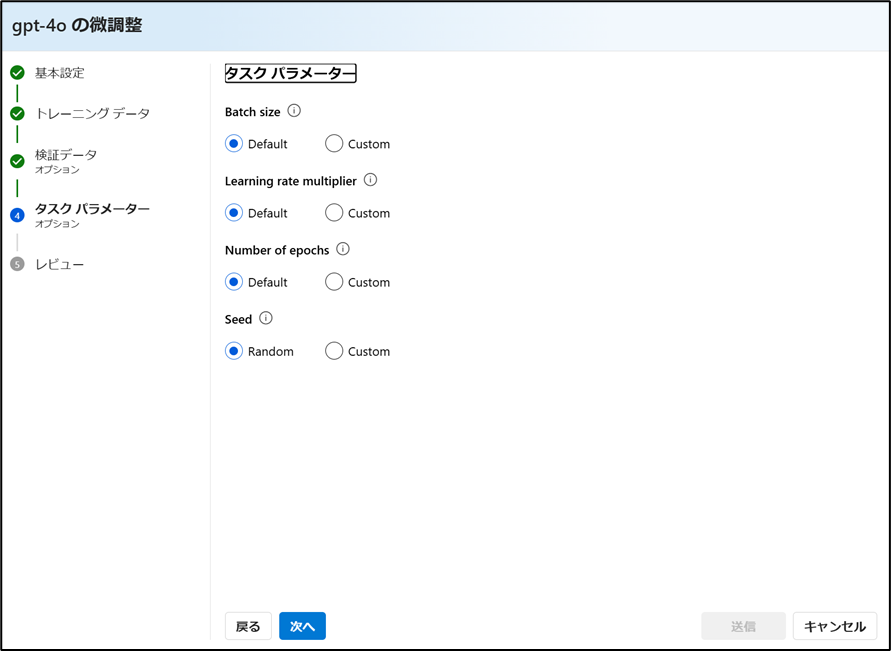This screenshot has height=651, width=891.
Task: Click the gray step 5 circle icon
Action: tap(18, 264)
